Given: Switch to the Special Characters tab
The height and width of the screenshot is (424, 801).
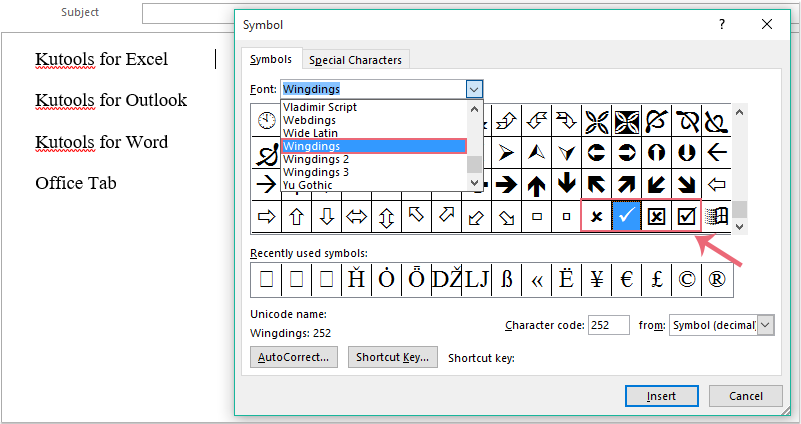Looking at the screenshot, I should (355, 60).
